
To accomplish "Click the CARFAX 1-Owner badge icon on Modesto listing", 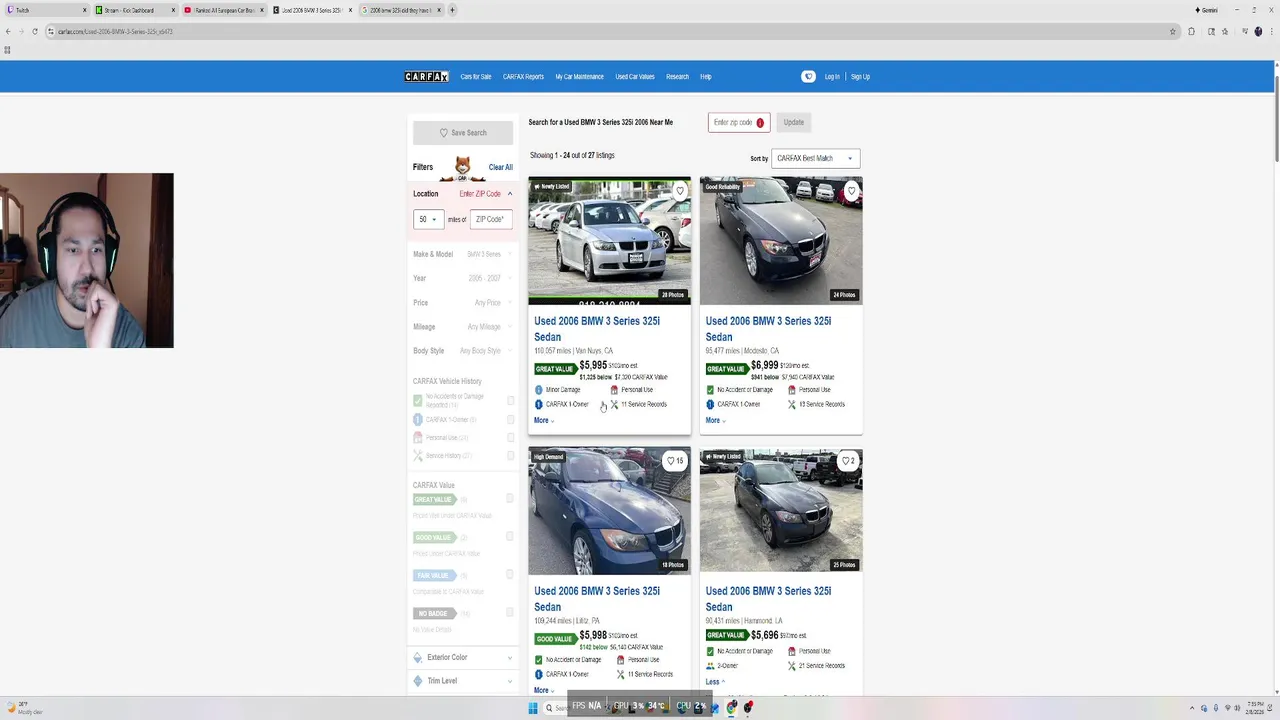I will coord(710,404).
